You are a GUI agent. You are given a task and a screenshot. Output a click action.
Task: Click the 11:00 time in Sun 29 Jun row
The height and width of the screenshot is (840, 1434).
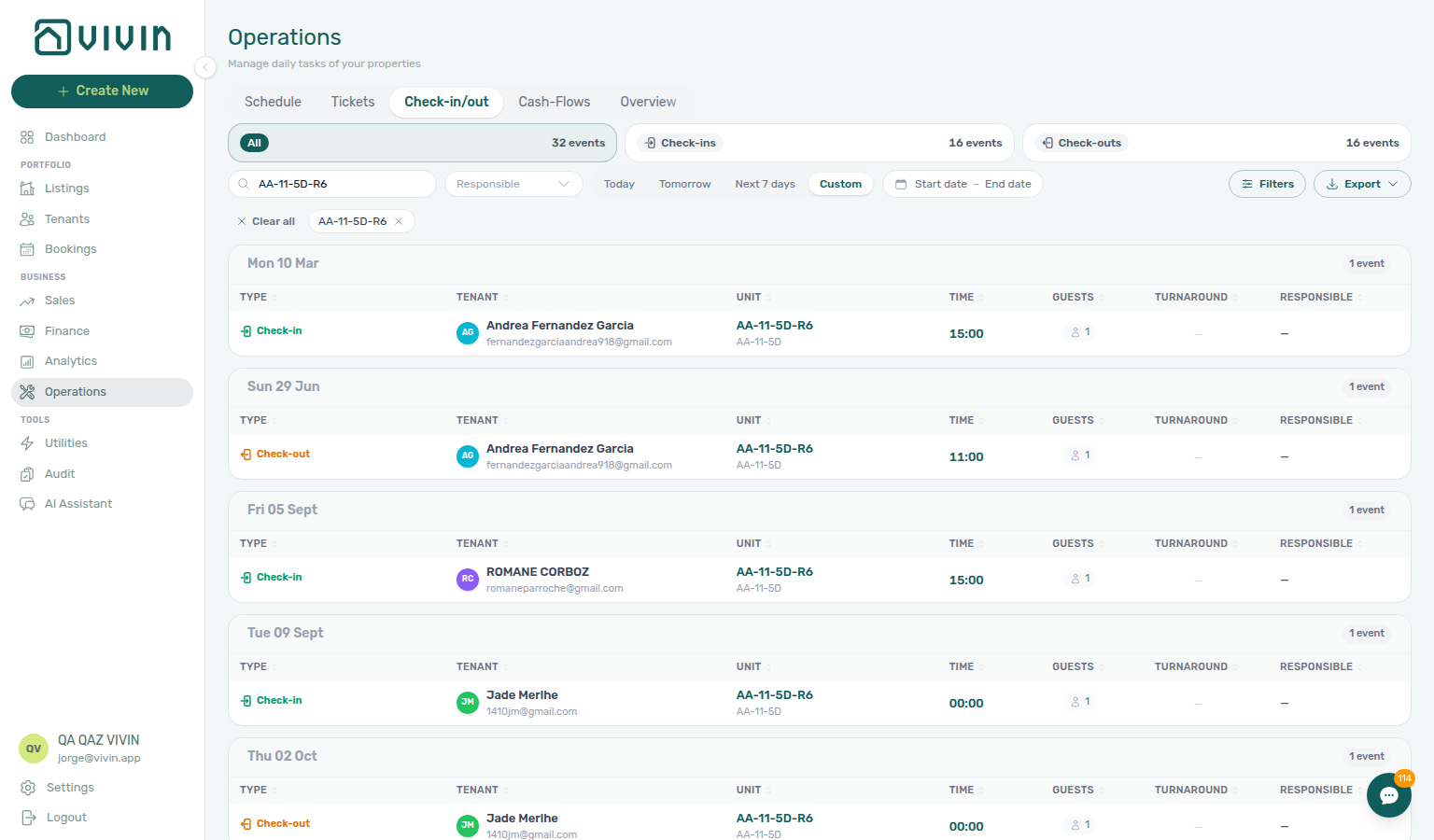click(966, 457)
